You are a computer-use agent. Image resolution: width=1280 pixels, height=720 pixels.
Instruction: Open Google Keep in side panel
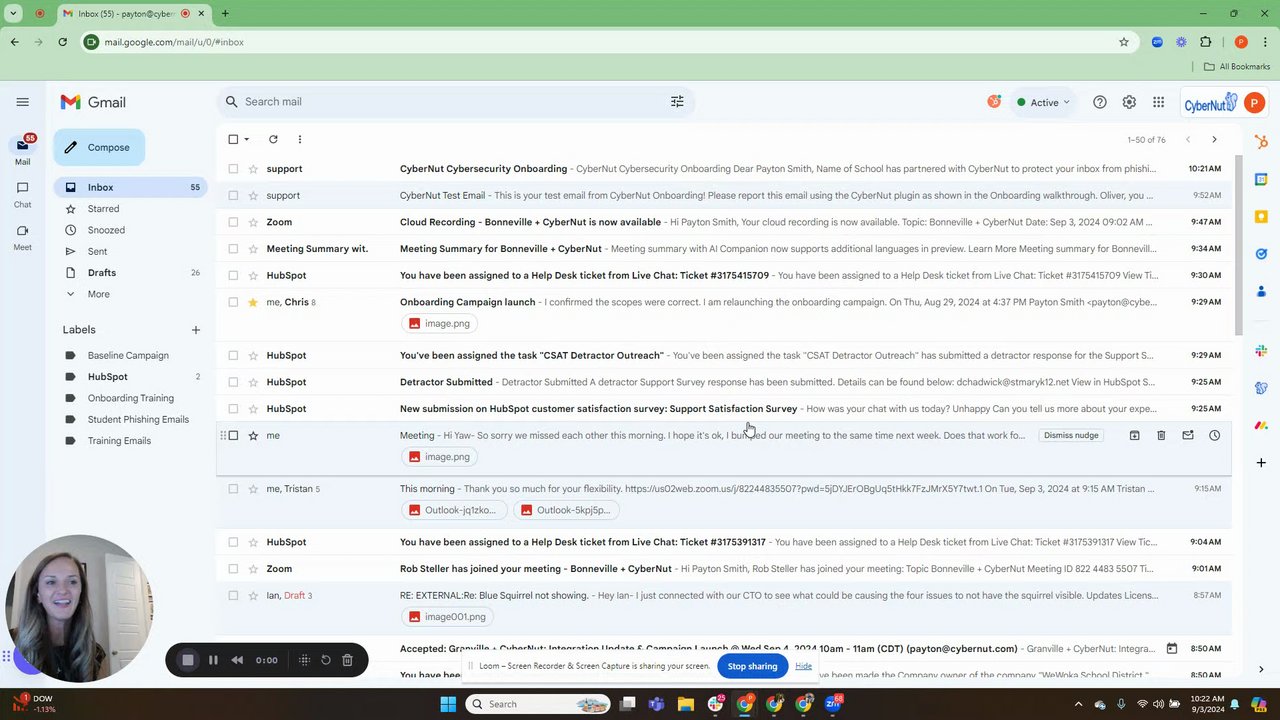coord(1261,217)
